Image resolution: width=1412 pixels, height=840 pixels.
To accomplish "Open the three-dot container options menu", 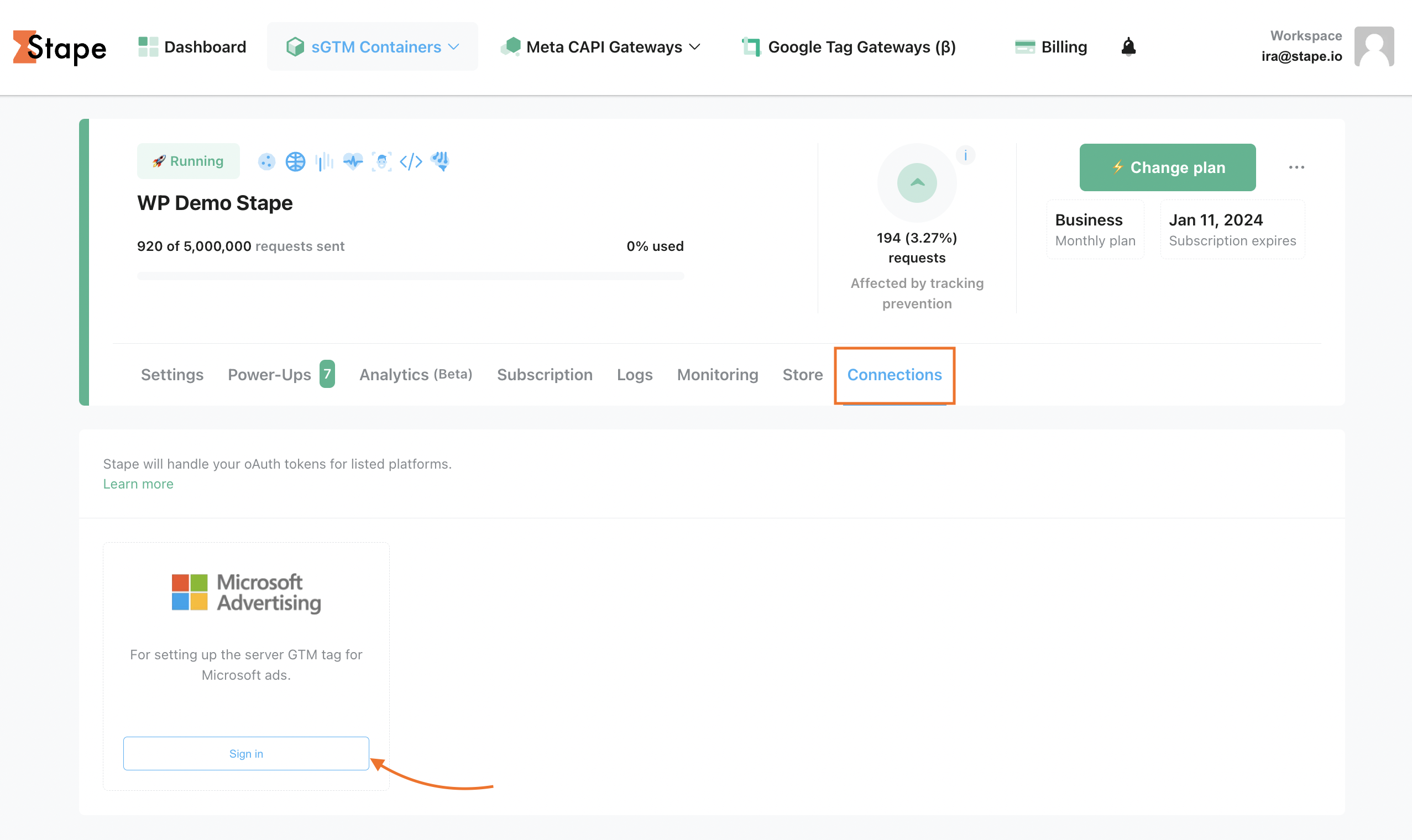I will [x=1296, y=167].
